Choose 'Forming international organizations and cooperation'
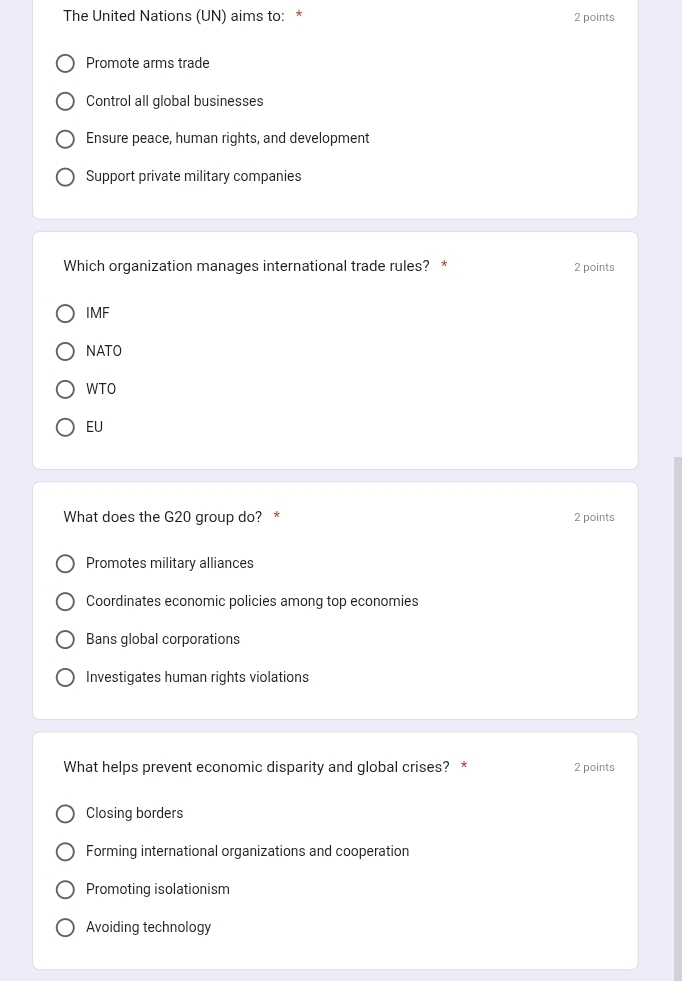This screenshot has height=981, width=682. [x=65, y=851]
